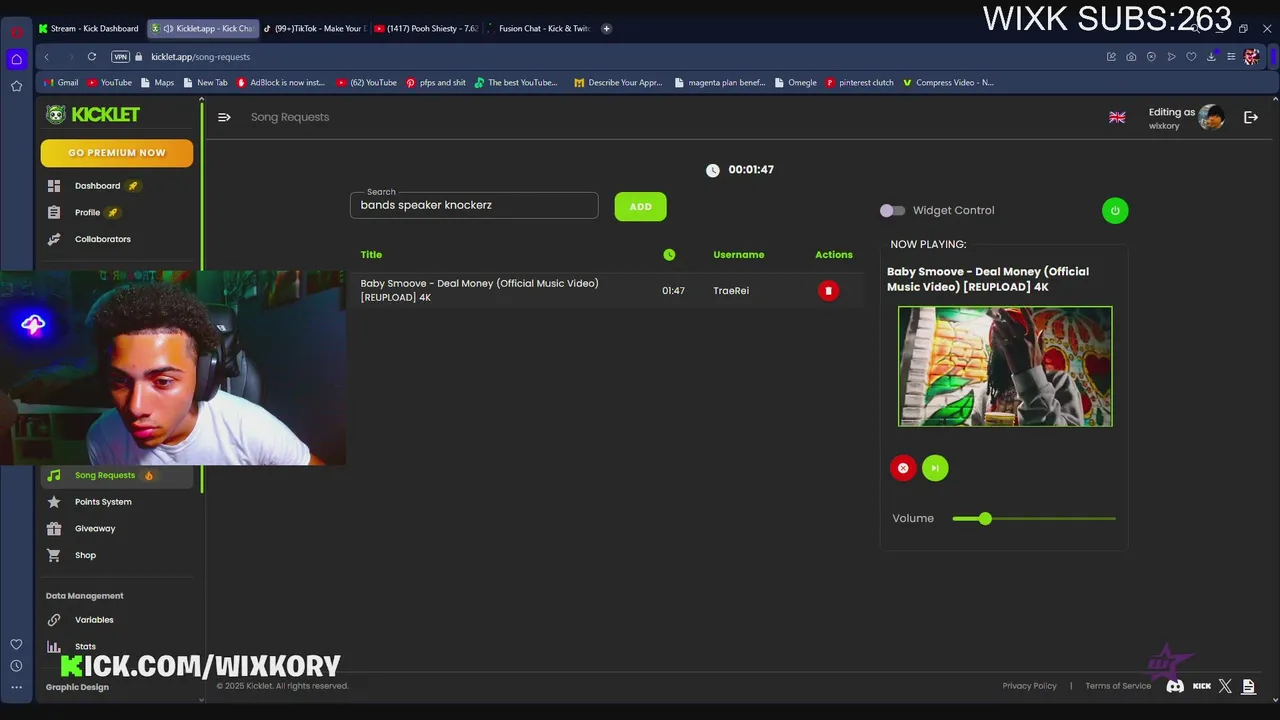Open the Omegle bookmark
This screenshot has width=1280, height=720.
click(796, 83)
